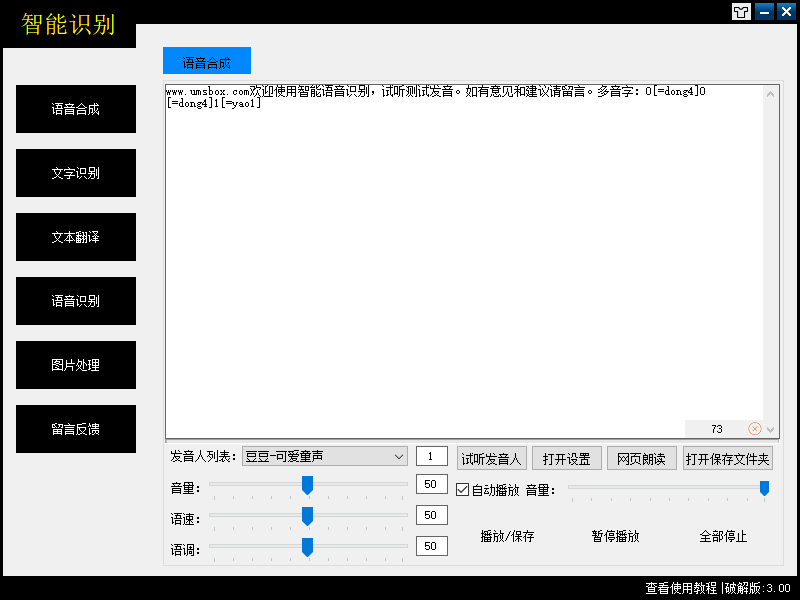Open the 文本翻译 sidebar section

(75, 237)
